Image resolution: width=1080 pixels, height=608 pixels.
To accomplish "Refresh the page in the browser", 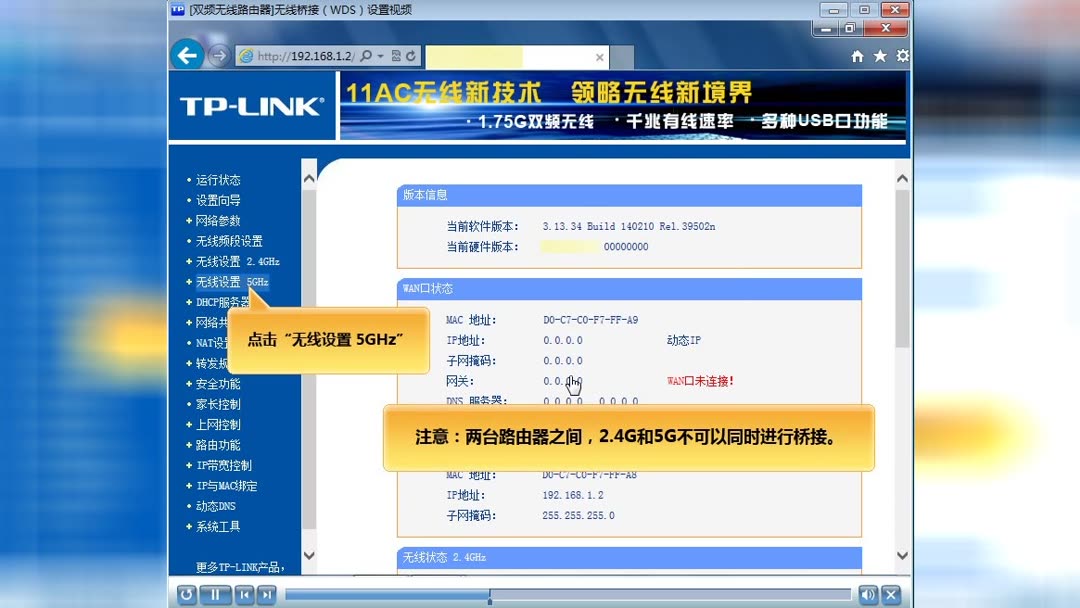I will tap(410, 56).
